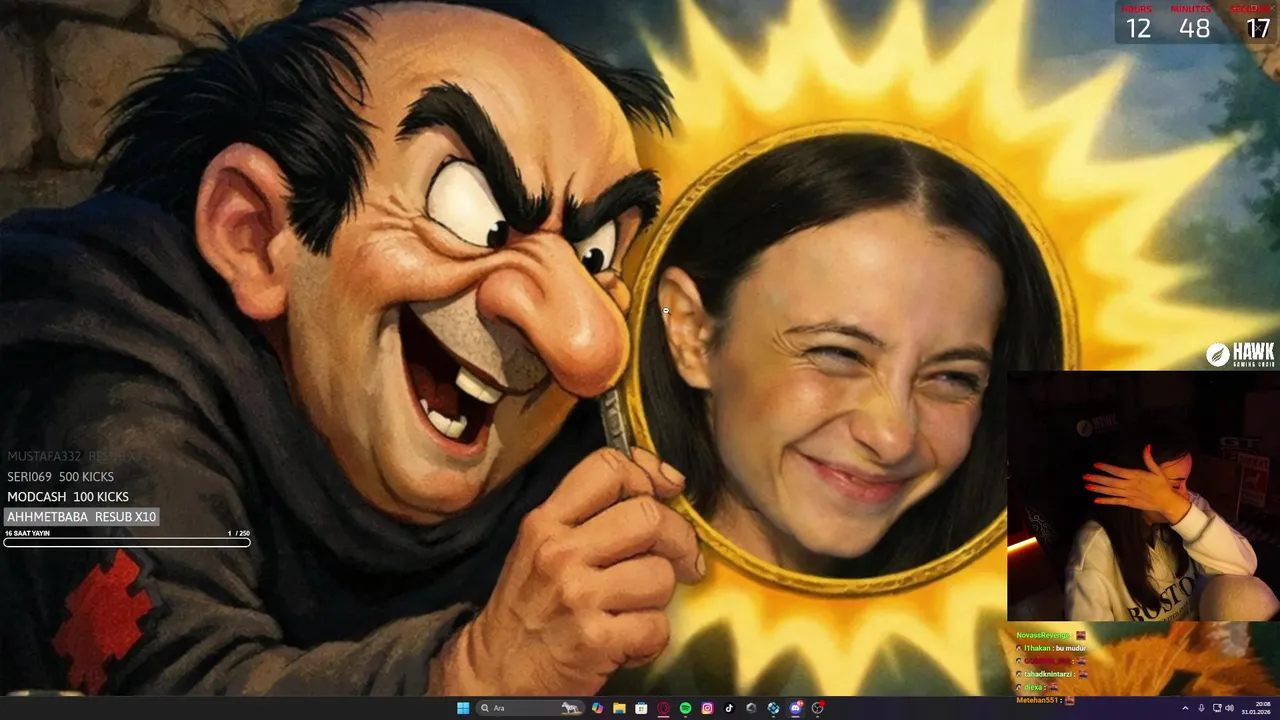Click 'SERI069 500 KICKS' alert
1280x720 pixels.
pos(61,477)
